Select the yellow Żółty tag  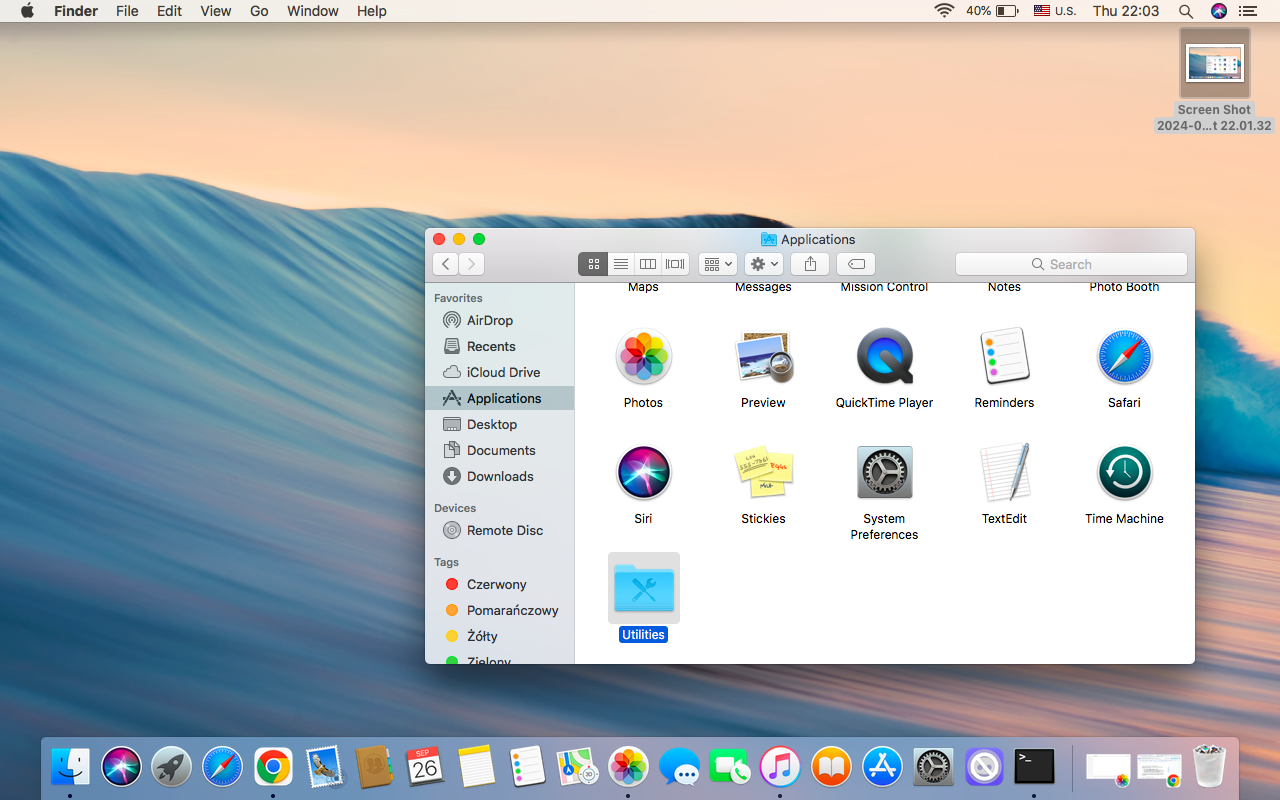coord(500,636)
